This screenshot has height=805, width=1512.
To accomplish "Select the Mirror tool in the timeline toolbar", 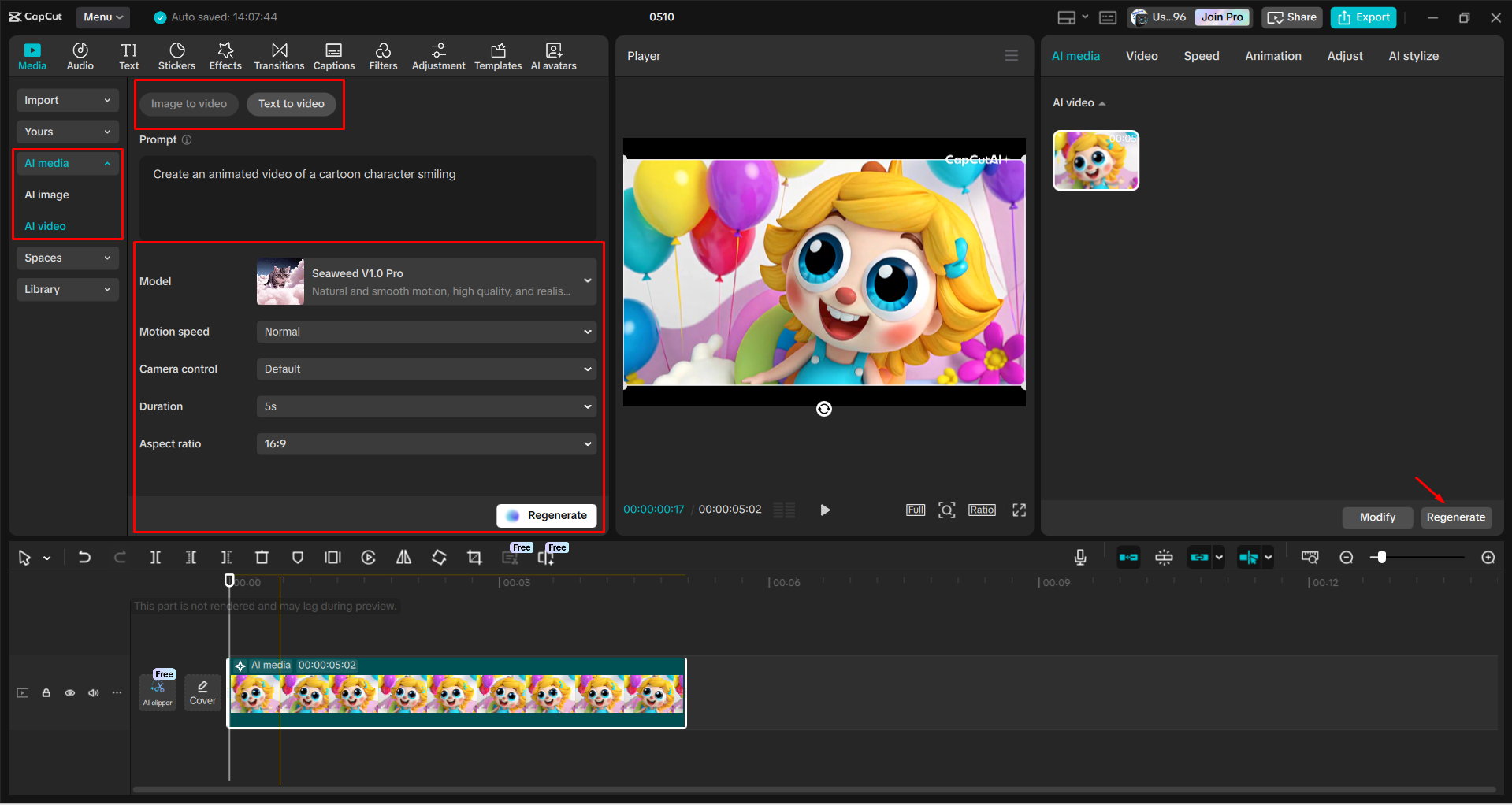I will click(x=403, y=557).
